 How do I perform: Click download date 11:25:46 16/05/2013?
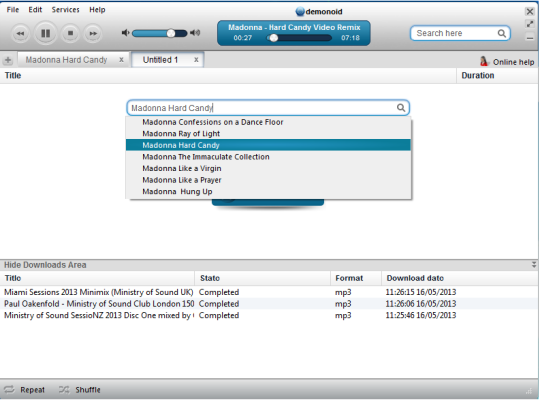(x=420, y=315)
